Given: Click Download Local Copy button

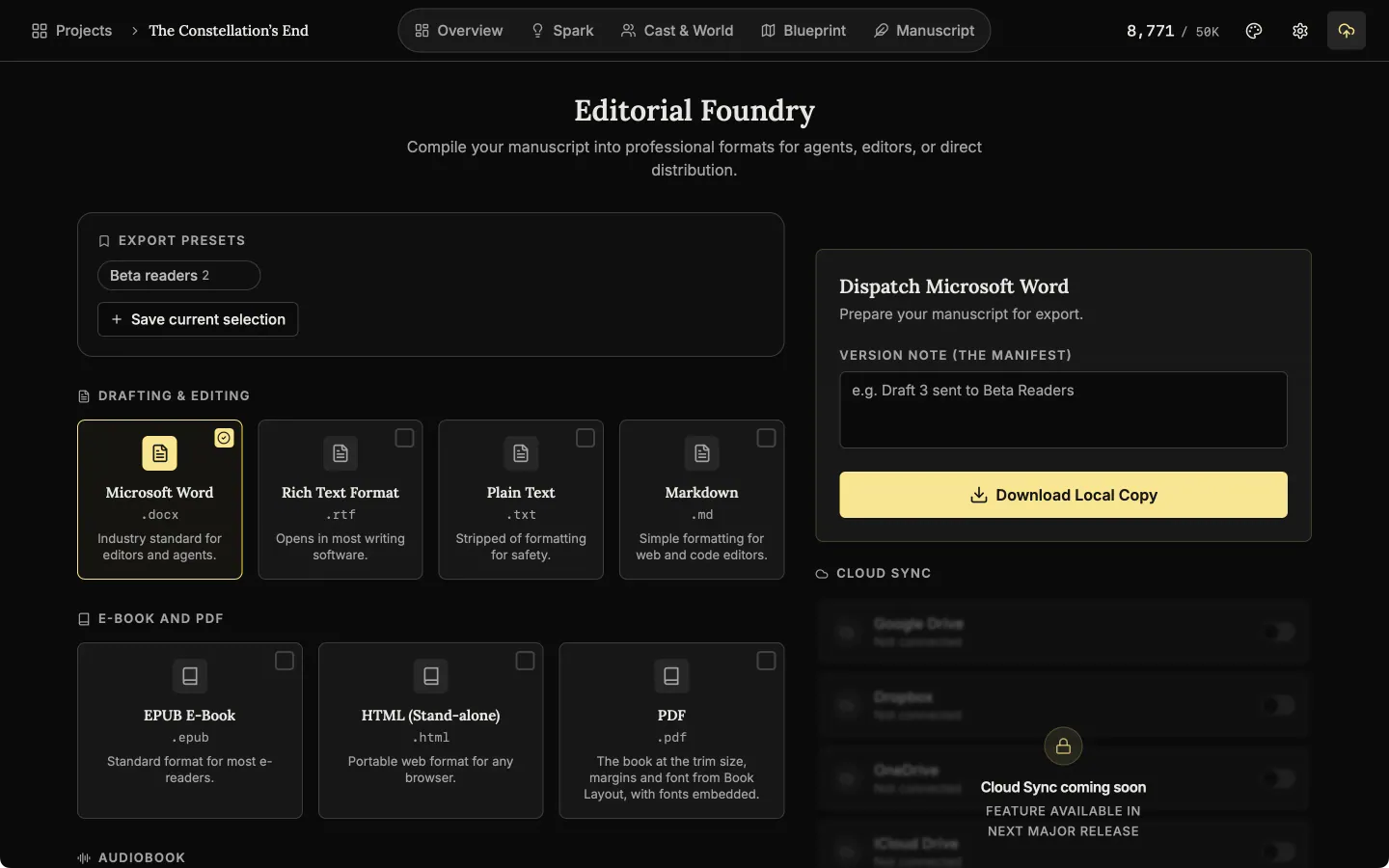Looking at the screenshot, I should 1063,495.
